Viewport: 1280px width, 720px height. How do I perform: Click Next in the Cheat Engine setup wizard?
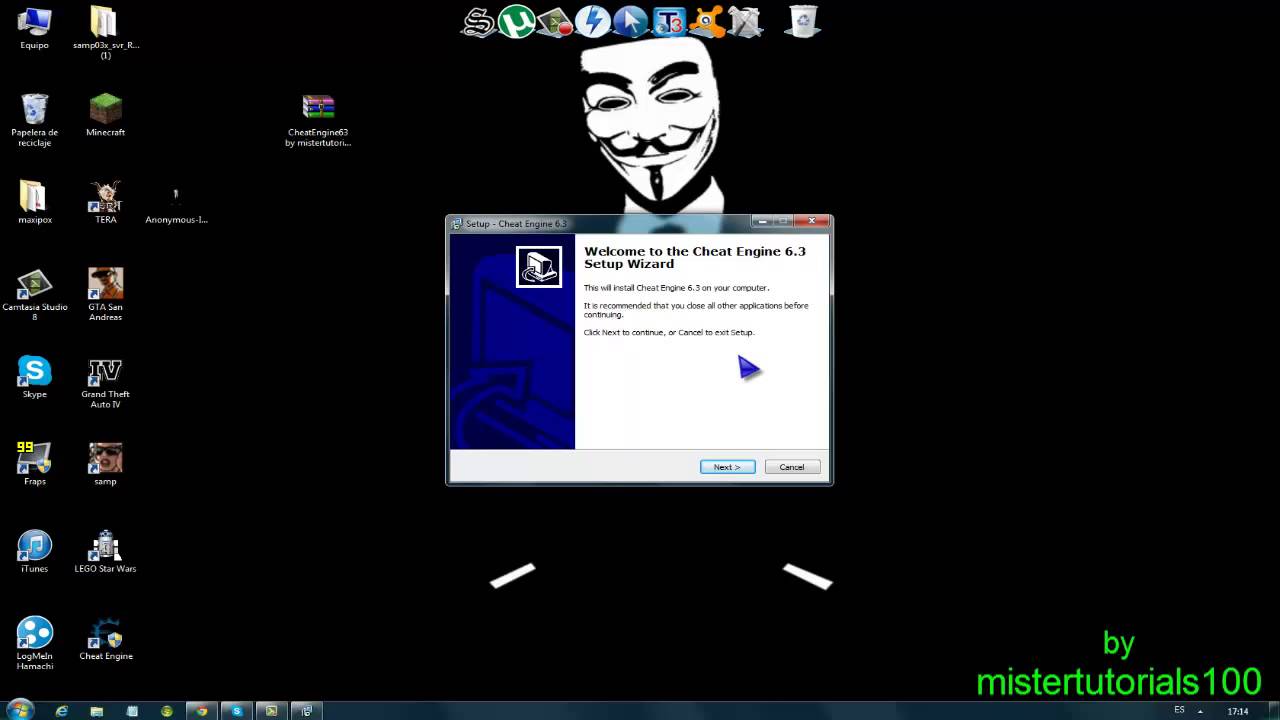[727, 467]
